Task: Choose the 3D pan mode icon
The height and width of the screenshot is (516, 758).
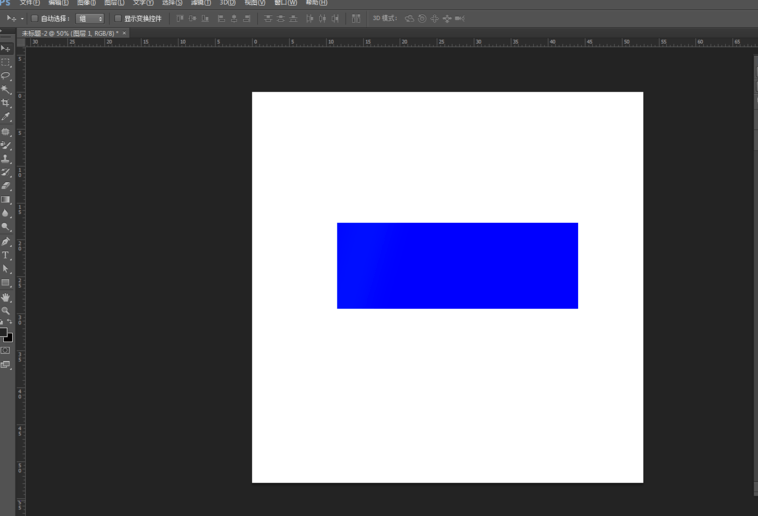Action: click(435, 18)
